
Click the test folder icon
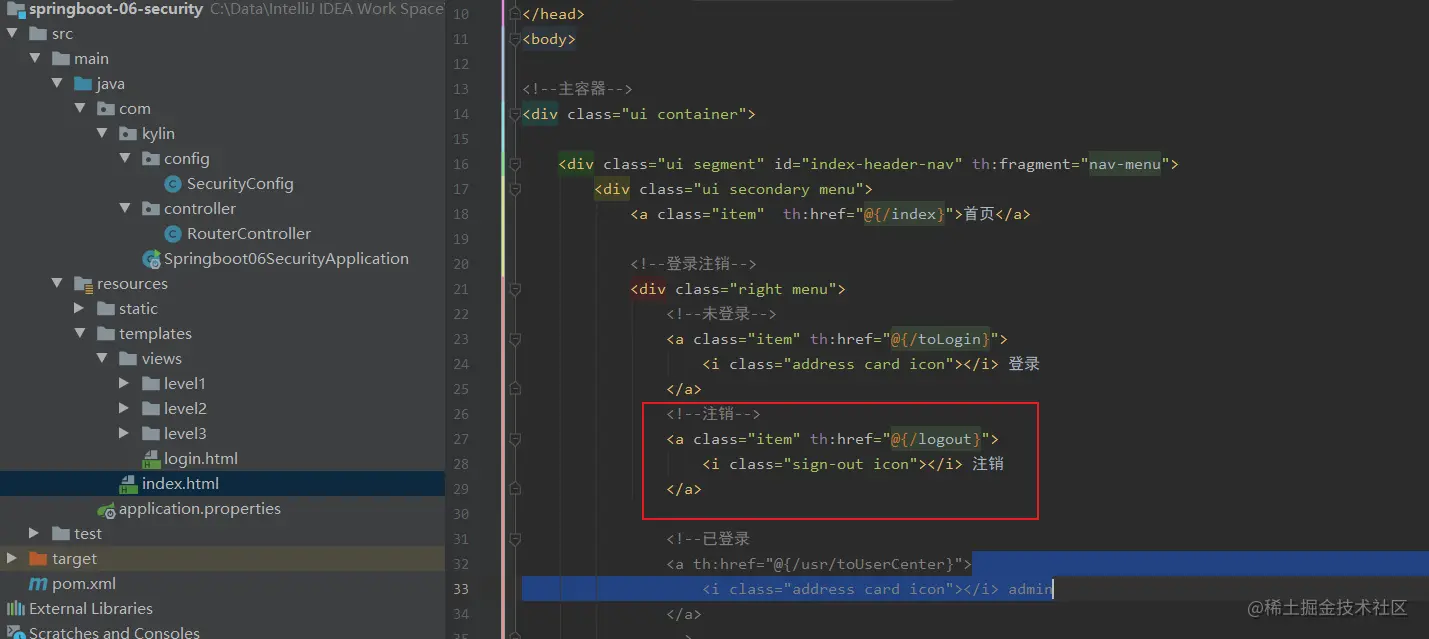point(61,534)
